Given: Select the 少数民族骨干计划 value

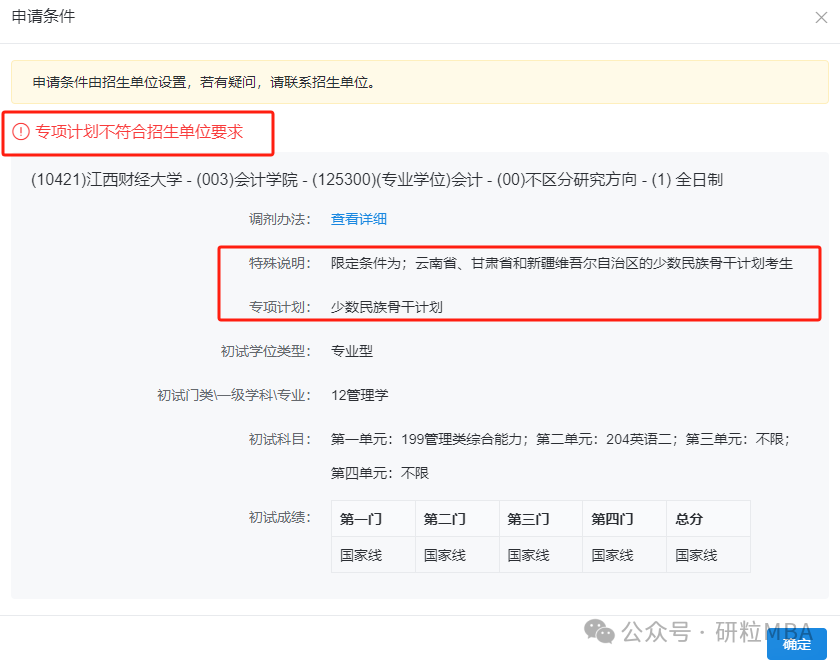Looking at the screenshot, I should click(x=386, y=307).
